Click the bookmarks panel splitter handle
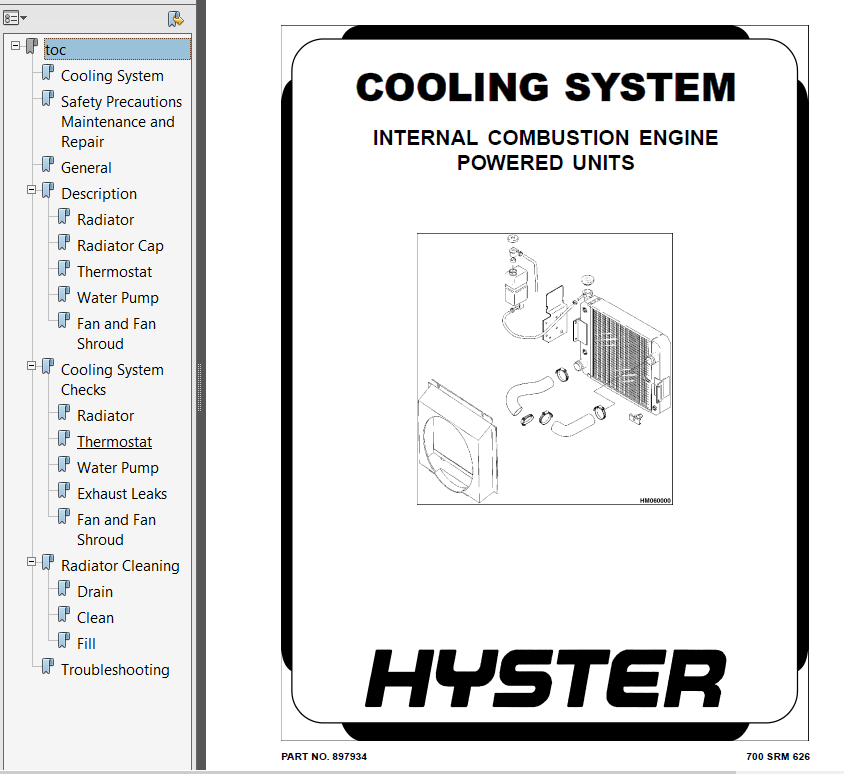844x774 pixels. click(x=200, y=387)
